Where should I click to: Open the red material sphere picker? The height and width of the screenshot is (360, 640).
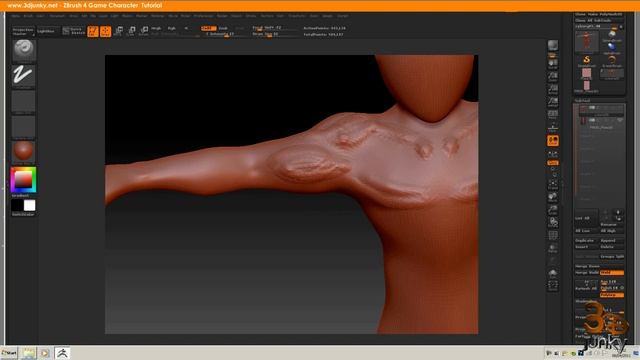[x=24, y=152]
